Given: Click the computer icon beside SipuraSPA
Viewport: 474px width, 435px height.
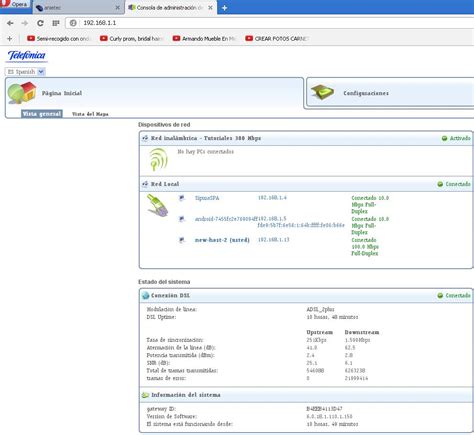Looking at the screenshot, I should pyautogui.click(x=182, y=198).
